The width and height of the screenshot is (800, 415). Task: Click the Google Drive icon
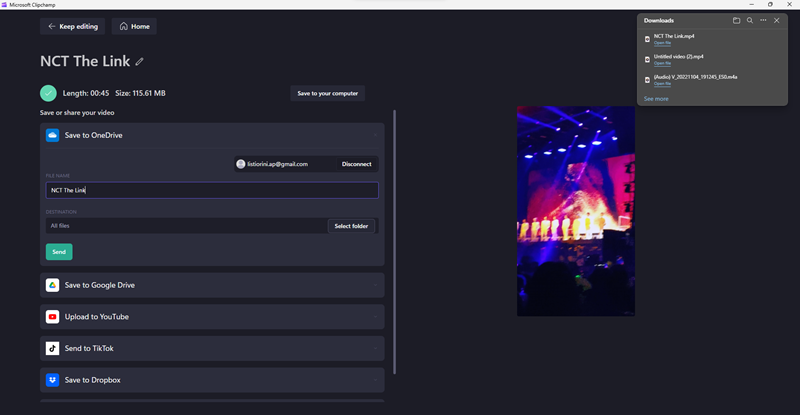53,285
